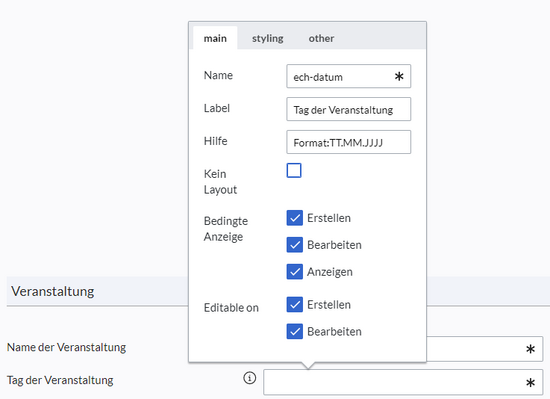Switch to the main tab
Image resolution: width=550 pixels, height=399 pixels.
click(215, 38)
